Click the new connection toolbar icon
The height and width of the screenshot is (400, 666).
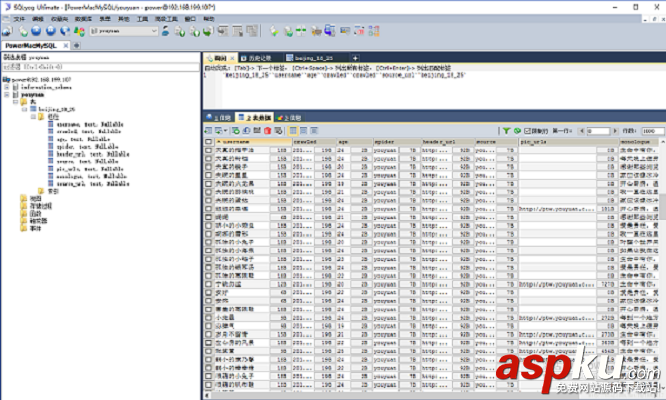[7, 31]
